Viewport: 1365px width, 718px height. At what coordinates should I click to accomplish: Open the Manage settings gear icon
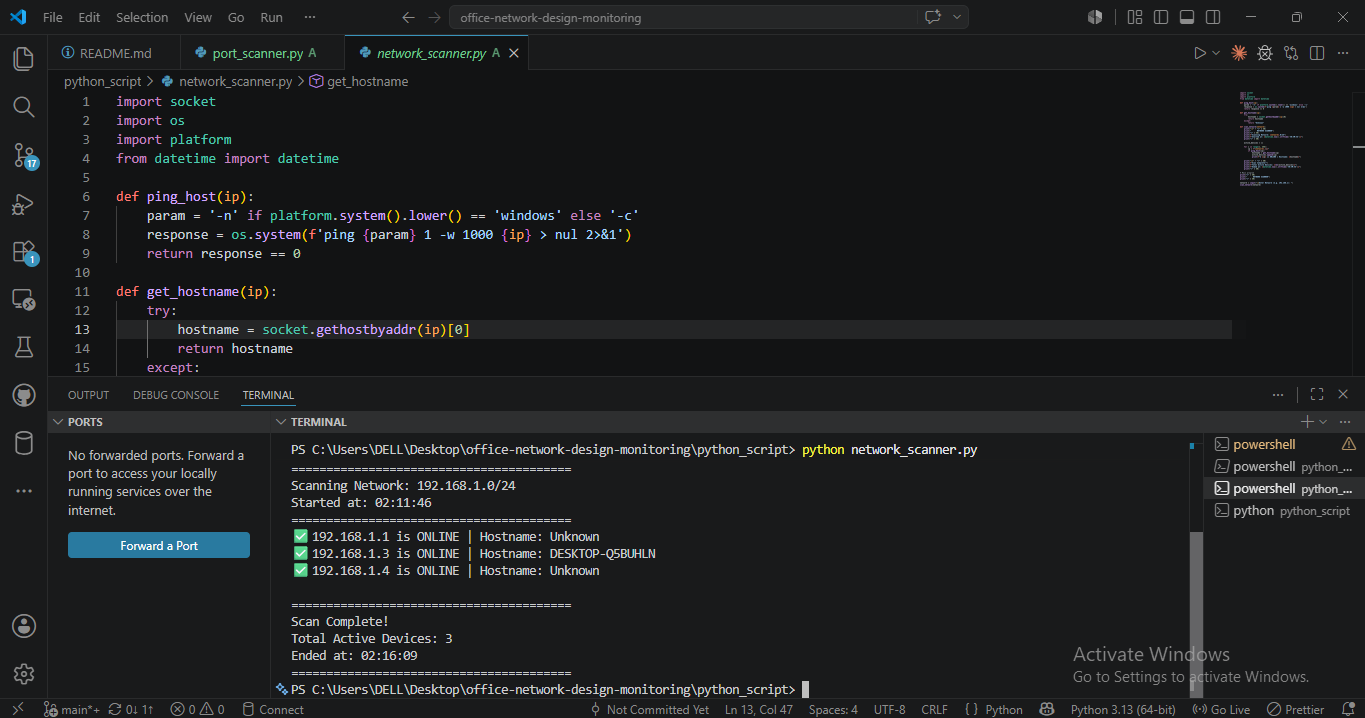[24, 673]
